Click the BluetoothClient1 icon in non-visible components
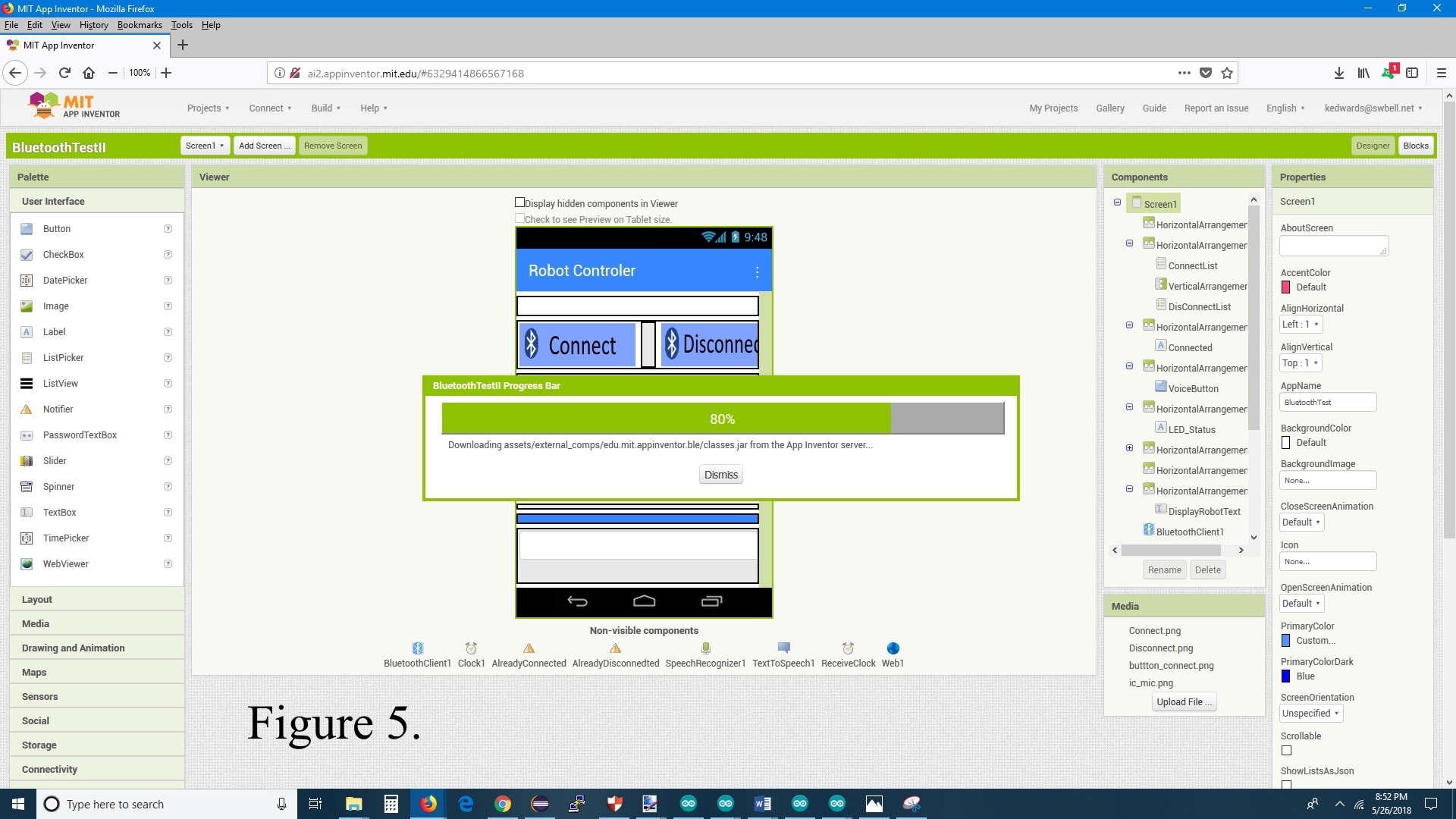 pos(417,648)
